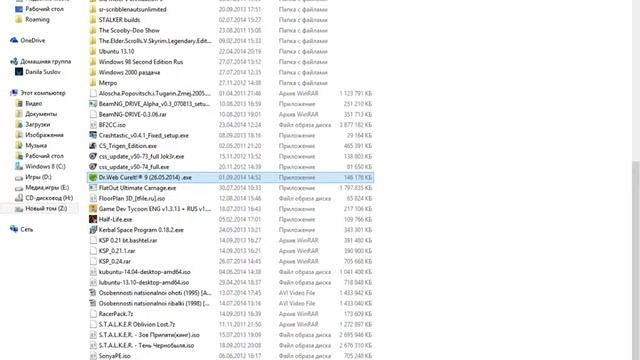This screenshot has height=360, width=640.
Task: Click the 3 877 182 КБ size of BF2CC.iso
Action: (356, 124)
